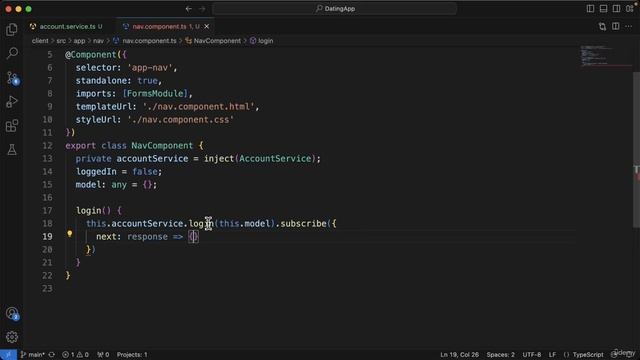Switch to the account.service.ts tab

point(67,27)
